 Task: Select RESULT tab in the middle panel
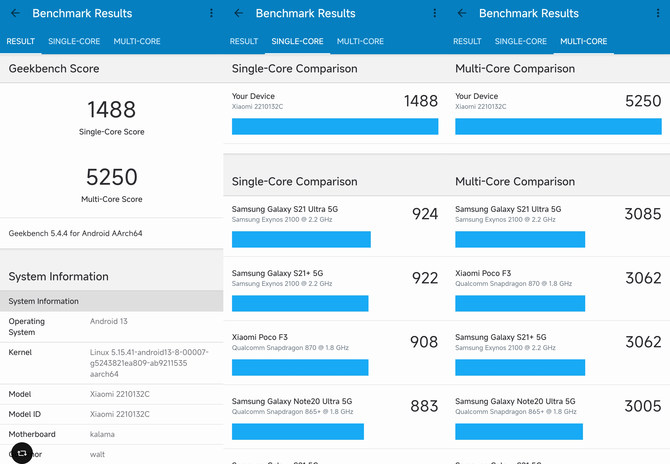click(244, 41)
